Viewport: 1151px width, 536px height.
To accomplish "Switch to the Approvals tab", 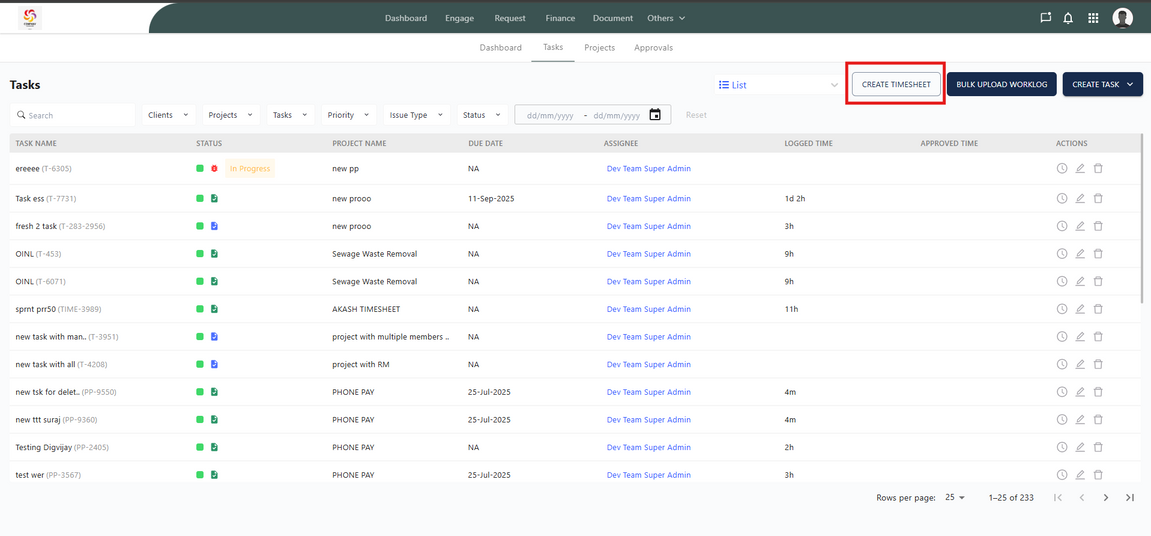I will pos(653,48).
